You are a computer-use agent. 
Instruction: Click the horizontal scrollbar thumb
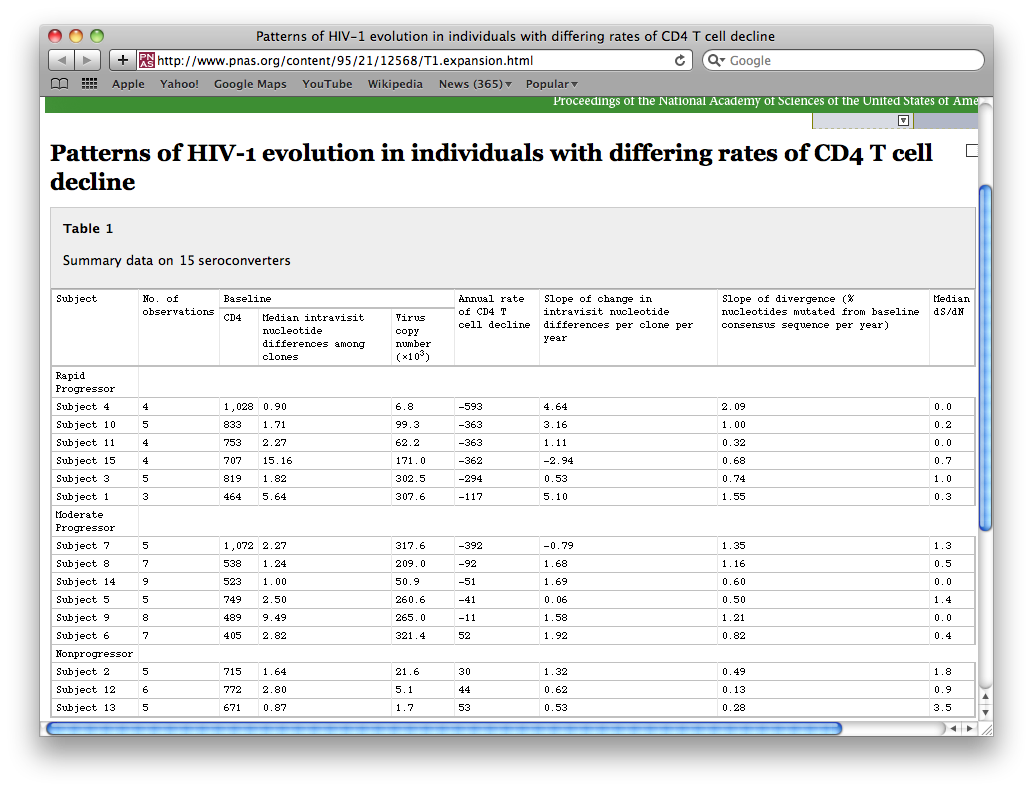(443, 728)
